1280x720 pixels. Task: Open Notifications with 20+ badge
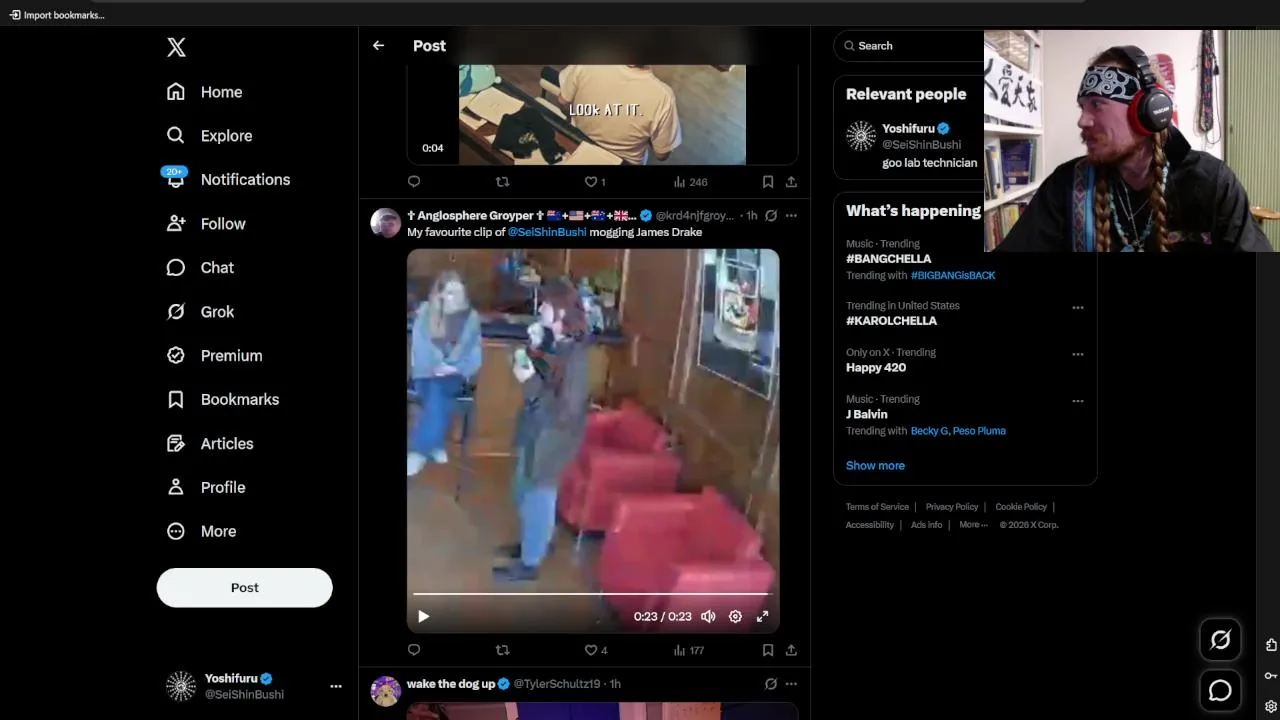pos(227,180)
